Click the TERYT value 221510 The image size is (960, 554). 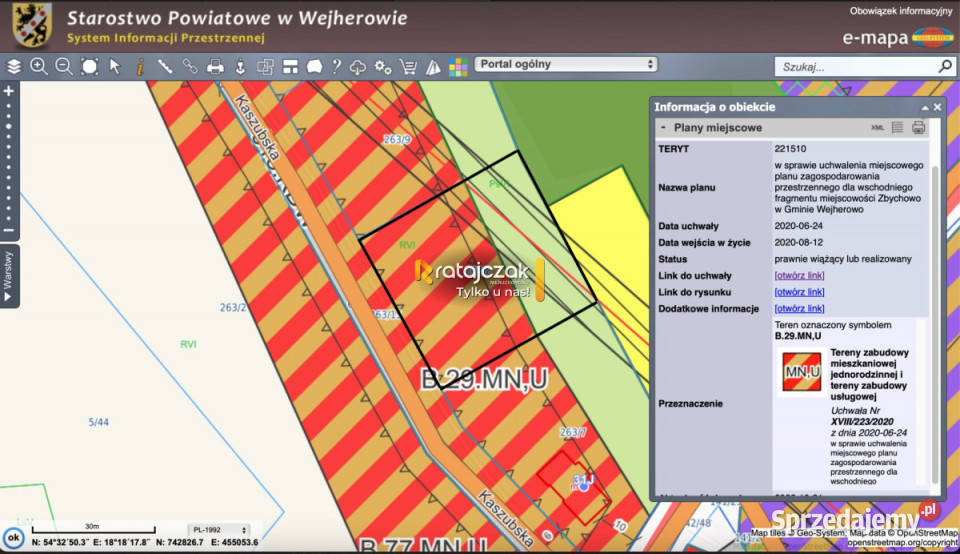point(790,149)
